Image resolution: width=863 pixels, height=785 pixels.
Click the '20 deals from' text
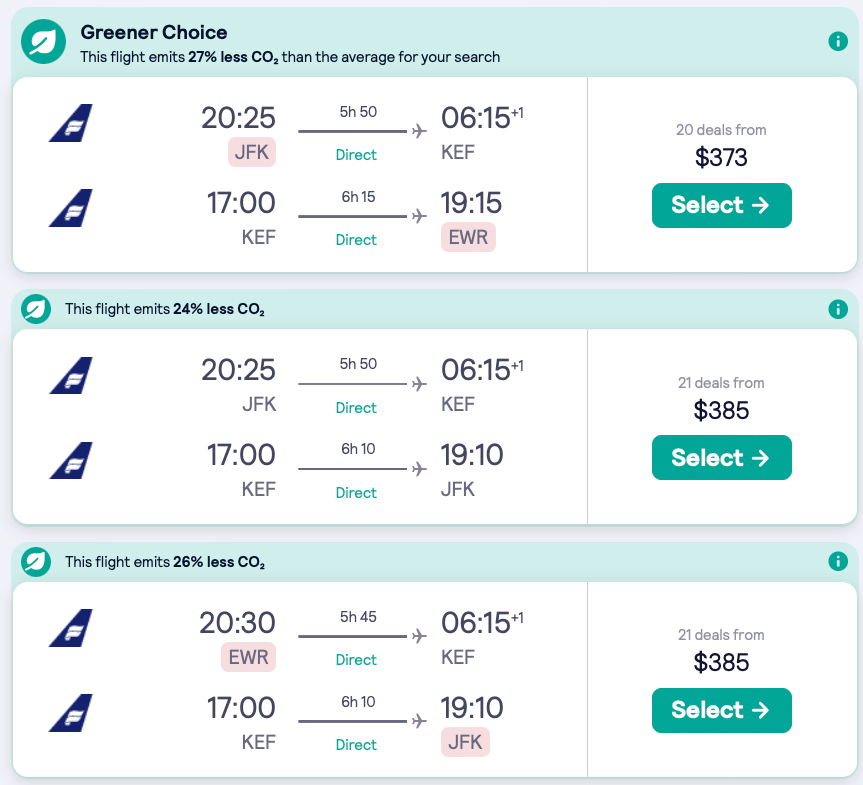[721, 130]
